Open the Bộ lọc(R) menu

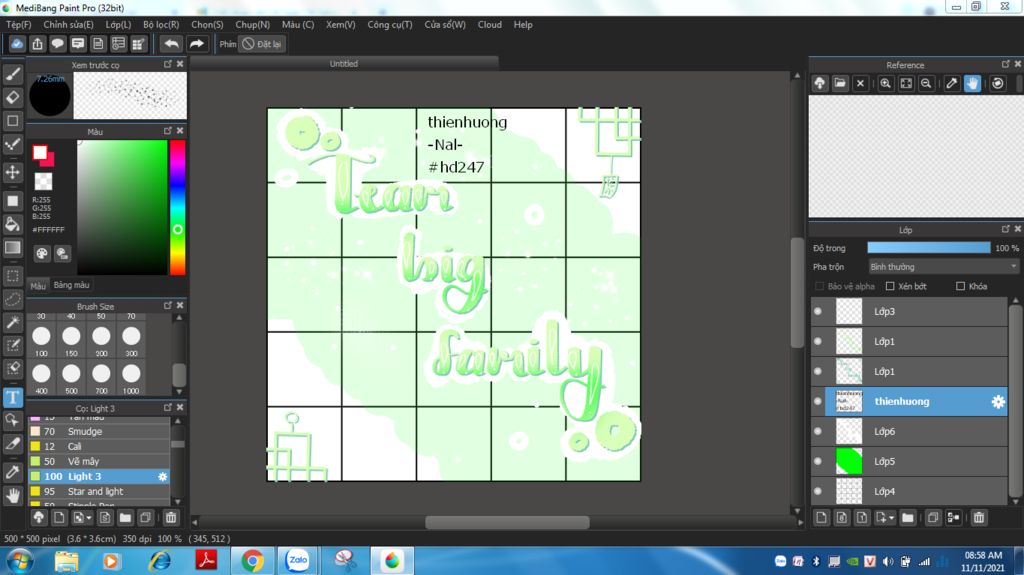(x=161, y=25)
